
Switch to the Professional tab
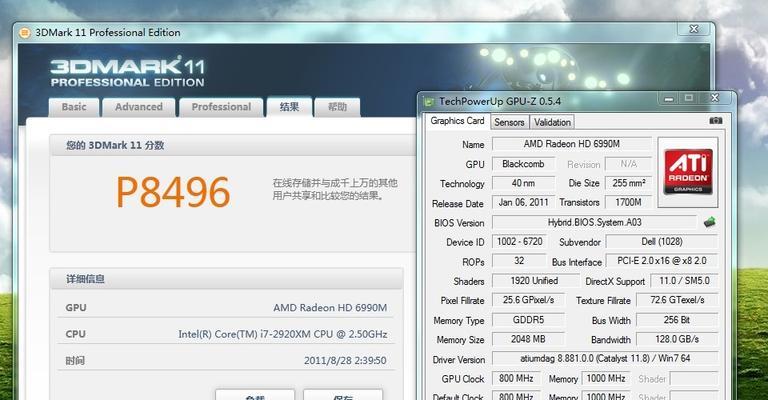pyautogui.click(x=221, y=107)
